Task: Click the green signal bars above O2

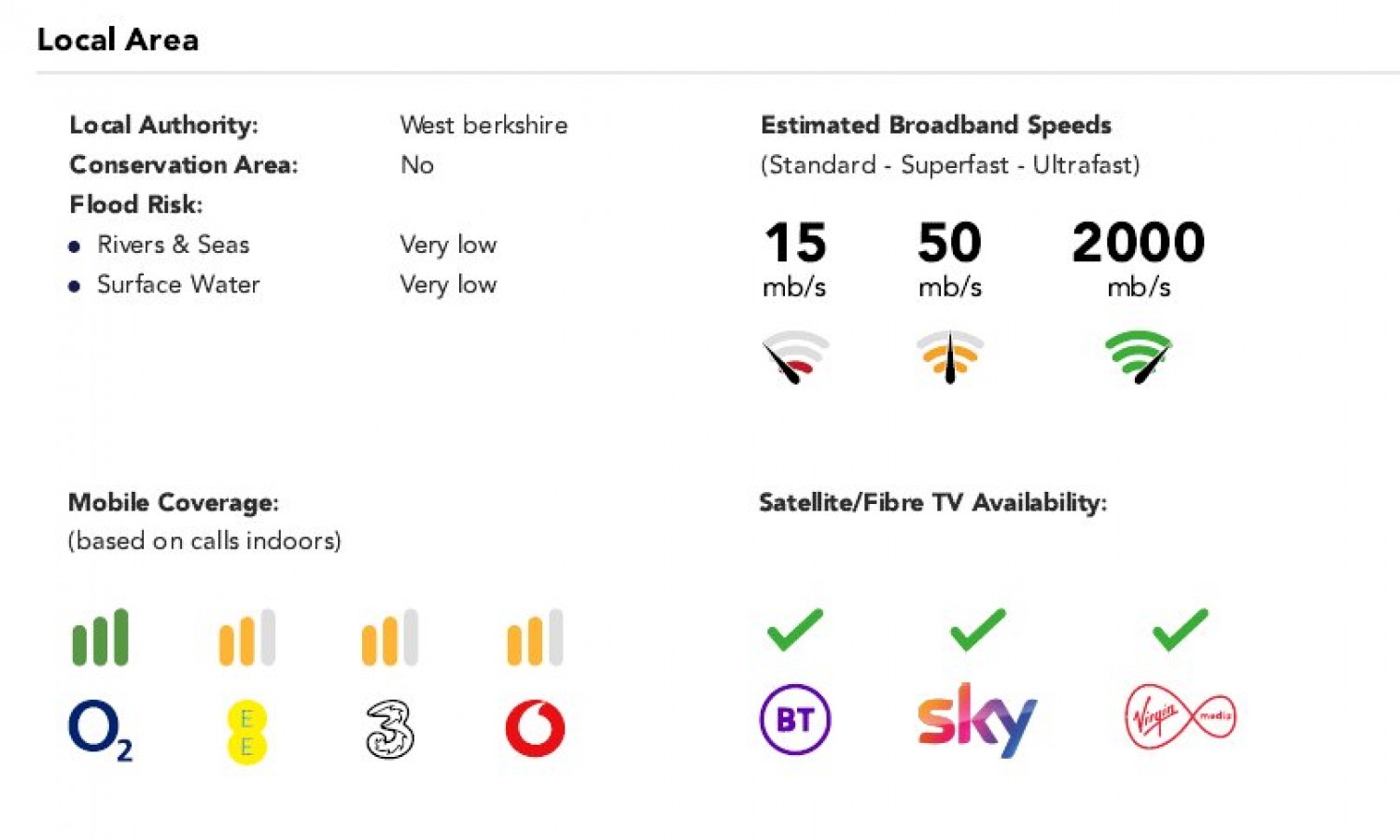Action: click(100, 637)
